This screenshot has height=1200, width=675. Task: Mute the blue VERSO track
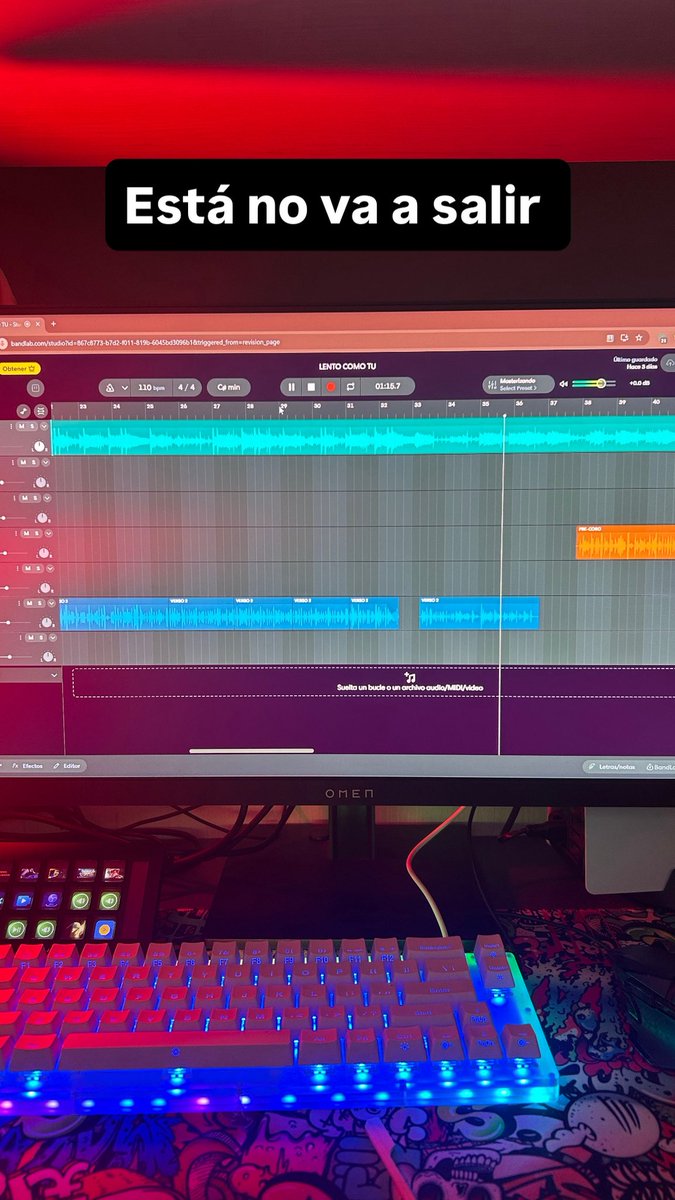(29, 603)
